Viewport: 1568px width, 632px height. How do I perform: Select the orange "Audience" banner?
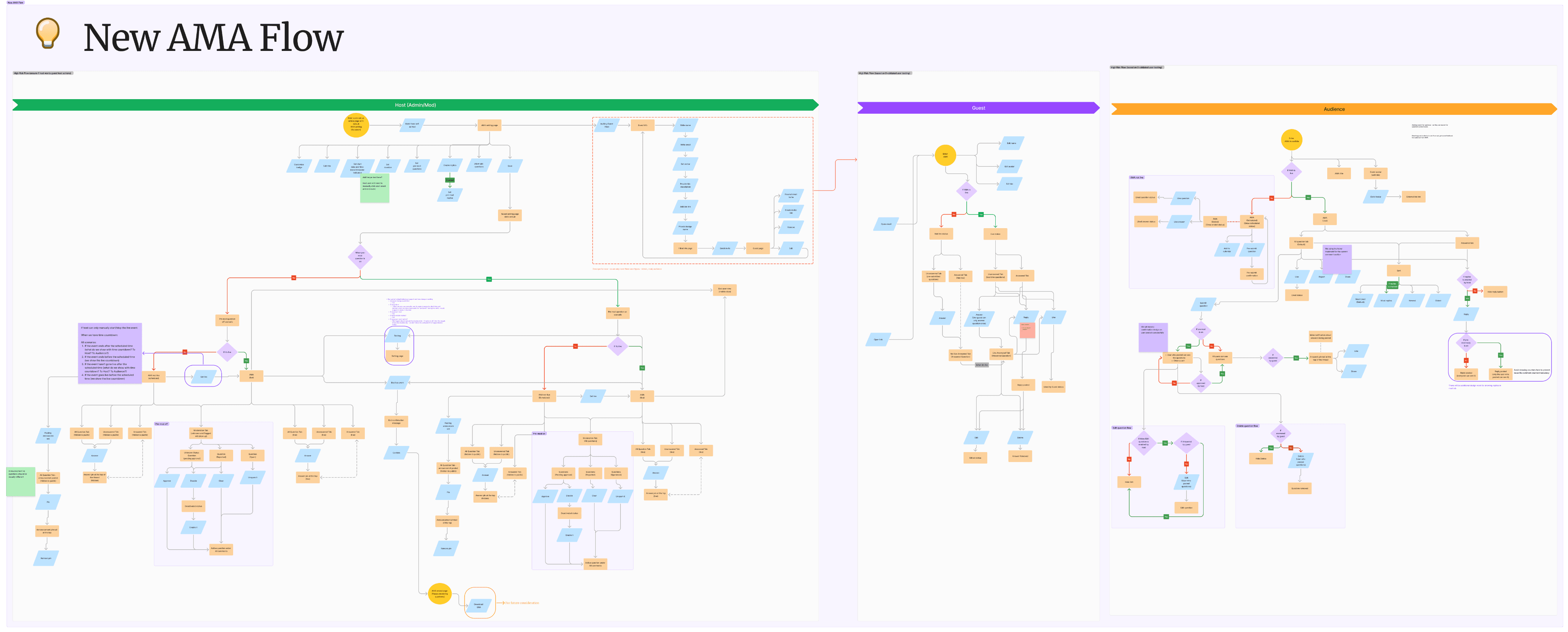tap(1334, 109)
